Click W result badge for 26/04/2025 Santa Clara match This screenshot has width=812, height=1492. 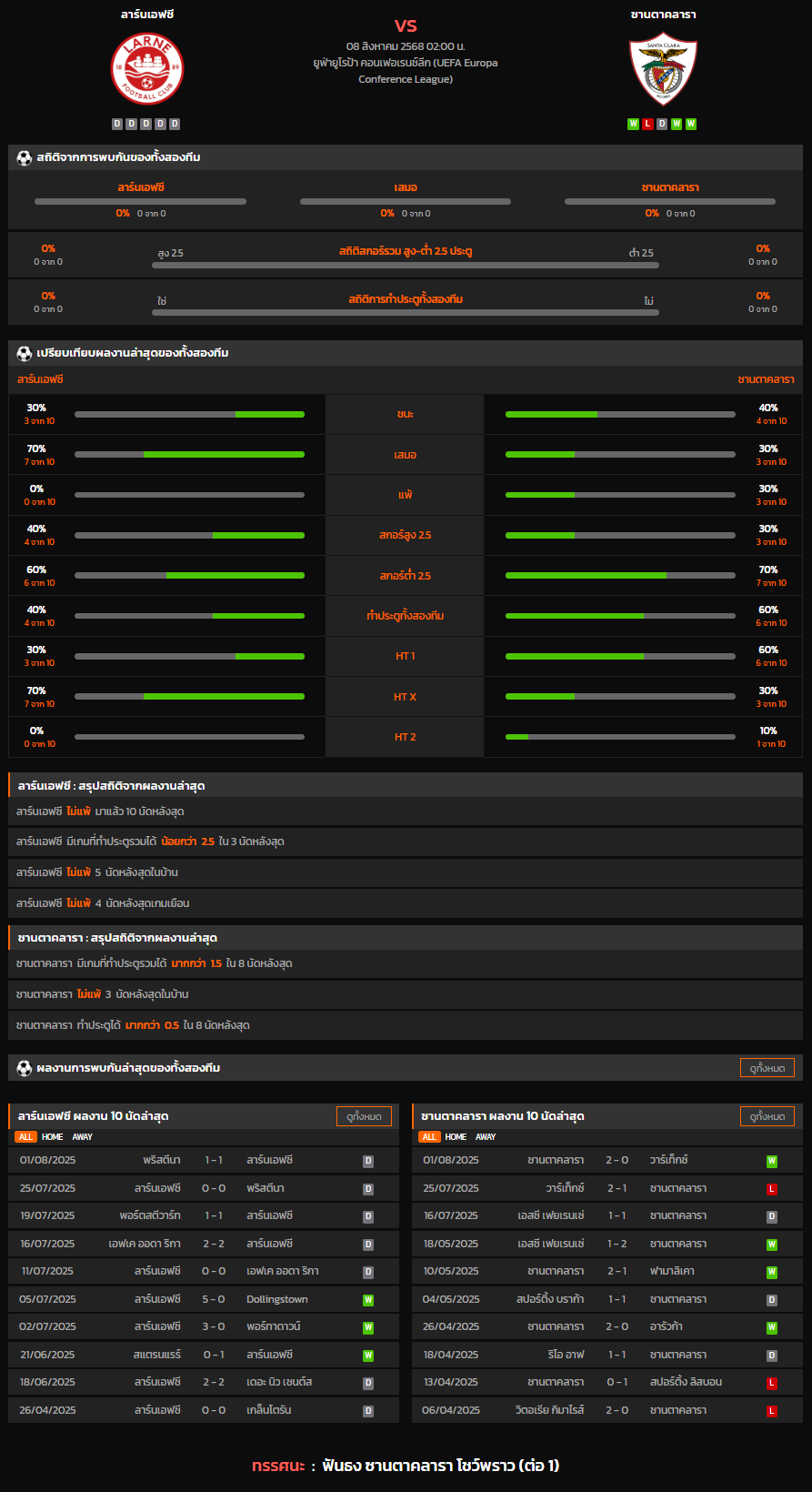pyautogui.click(x=772, y=1327)
